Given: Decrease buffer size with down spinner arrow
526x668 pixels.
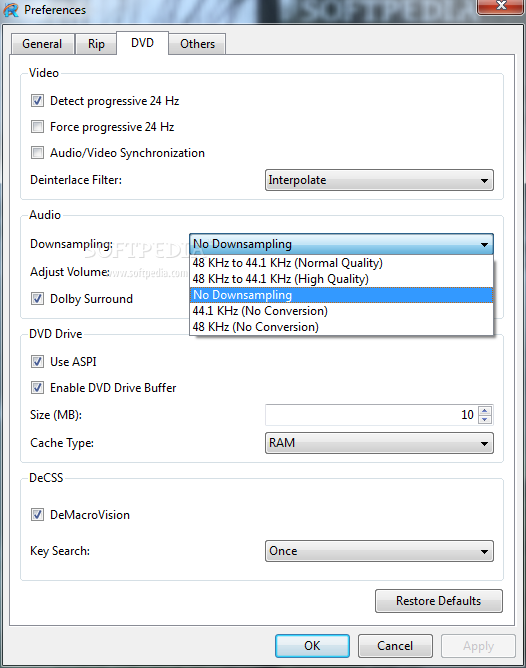Looking at the screenshot, I should [485, 419].
